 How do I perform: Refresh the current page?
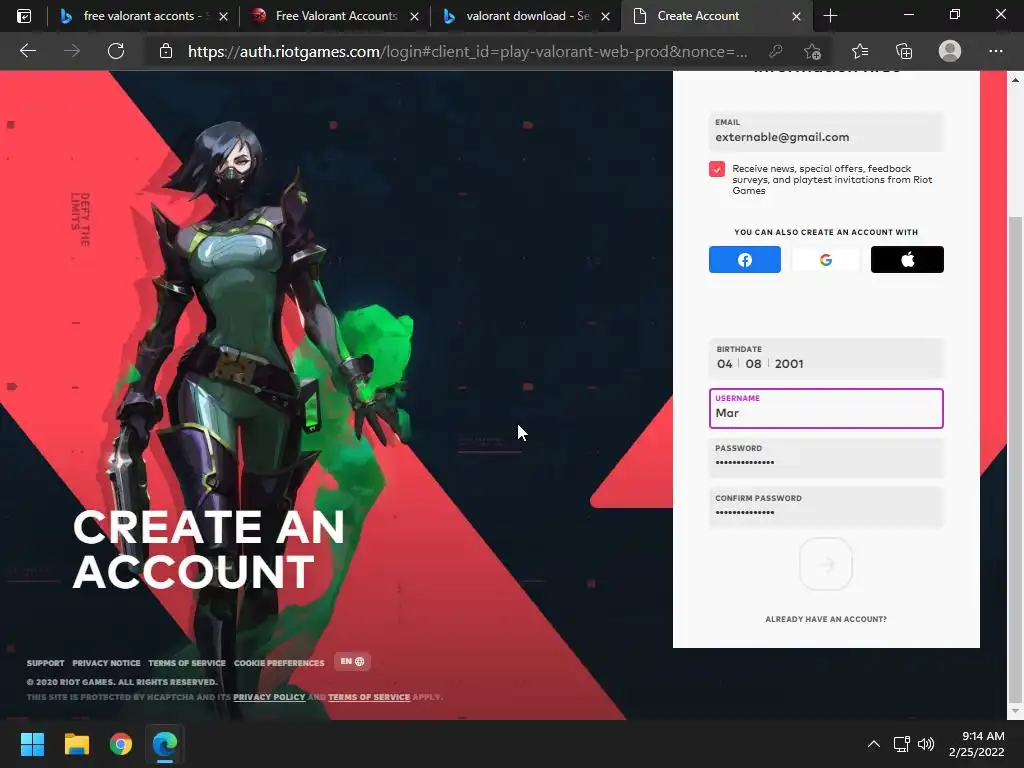pos(116,51)
